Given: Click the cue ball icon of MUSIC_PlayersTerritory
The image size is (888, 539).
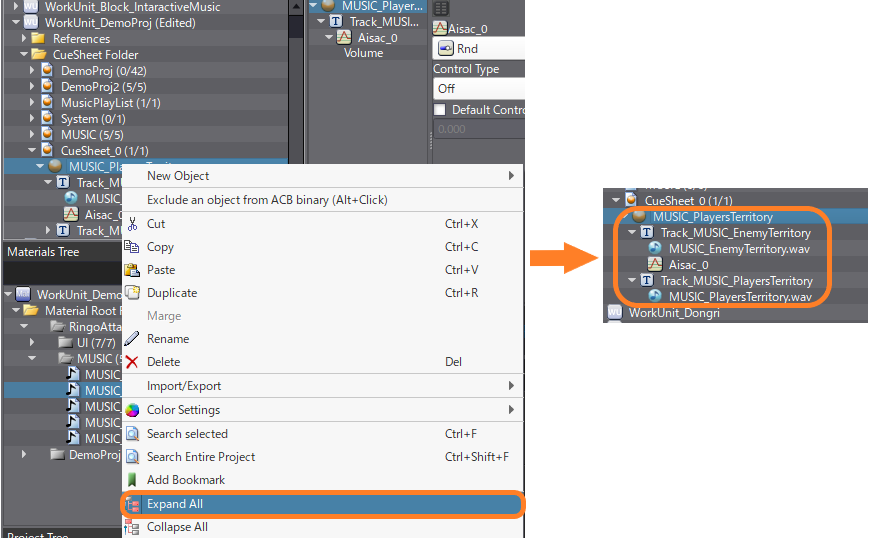Looking at the screenshot, I should click(x=639, y=216).
